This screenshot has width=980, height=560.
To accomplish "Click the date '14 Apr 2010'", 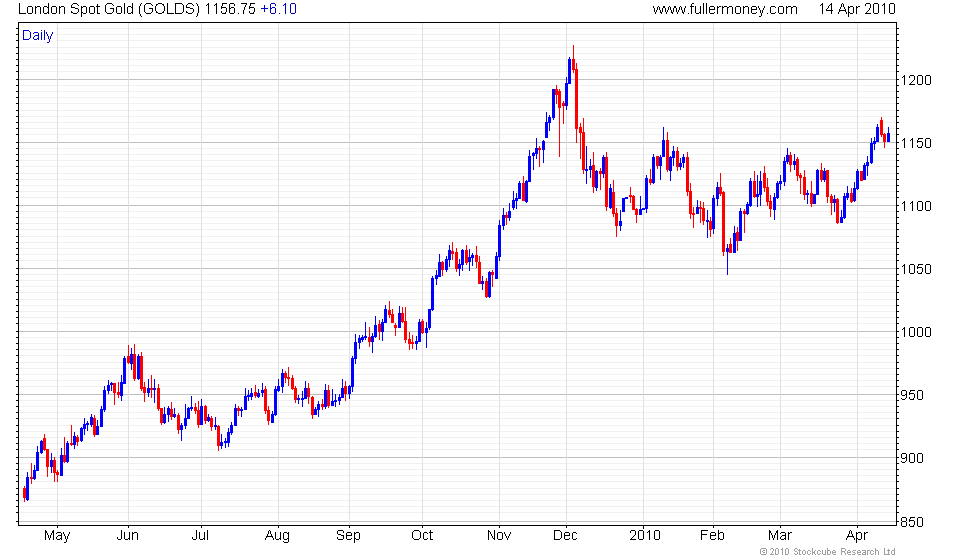I will point(857,9).
